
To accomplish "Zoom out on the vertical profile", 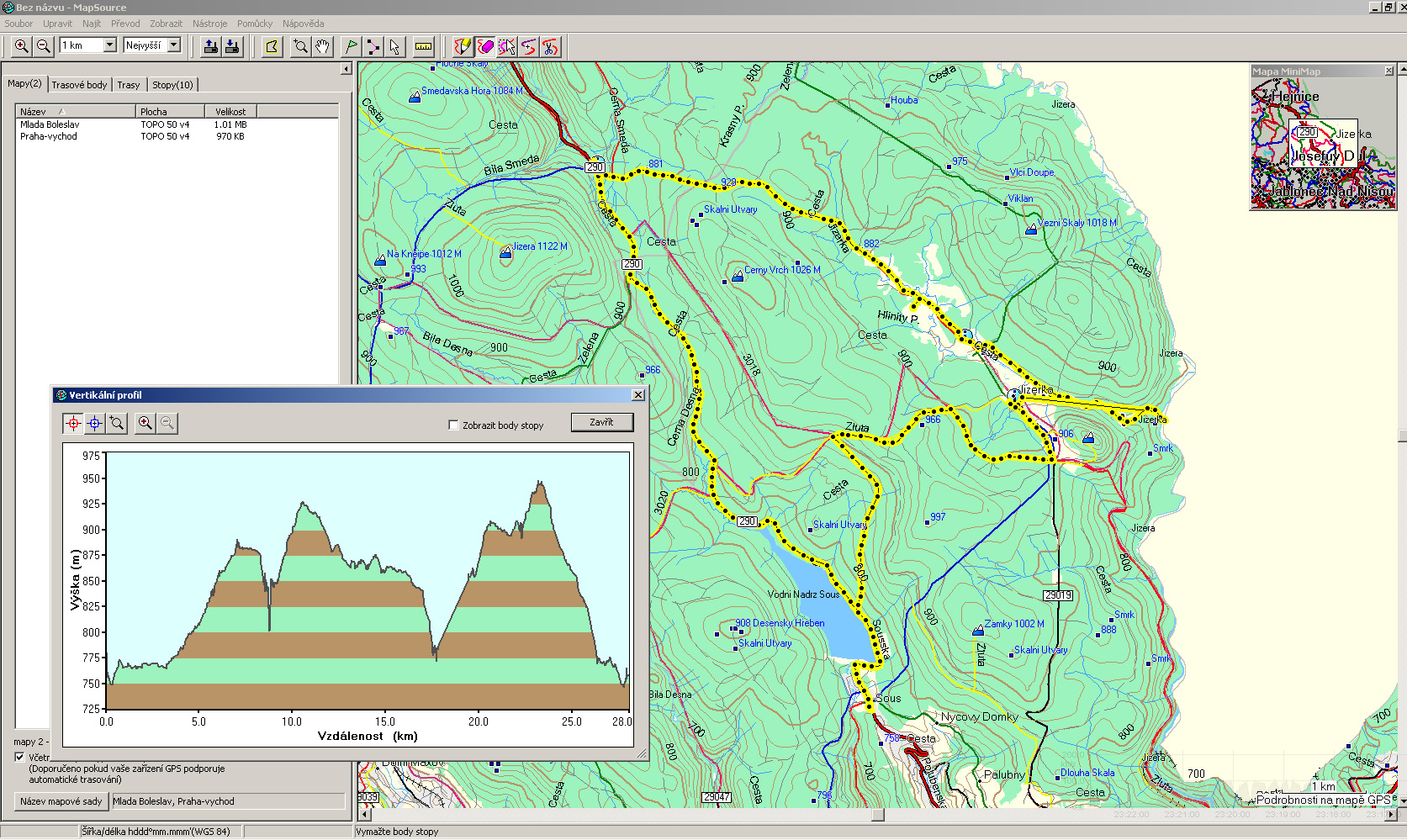I will pyautogui.click(x=167, y=423).
